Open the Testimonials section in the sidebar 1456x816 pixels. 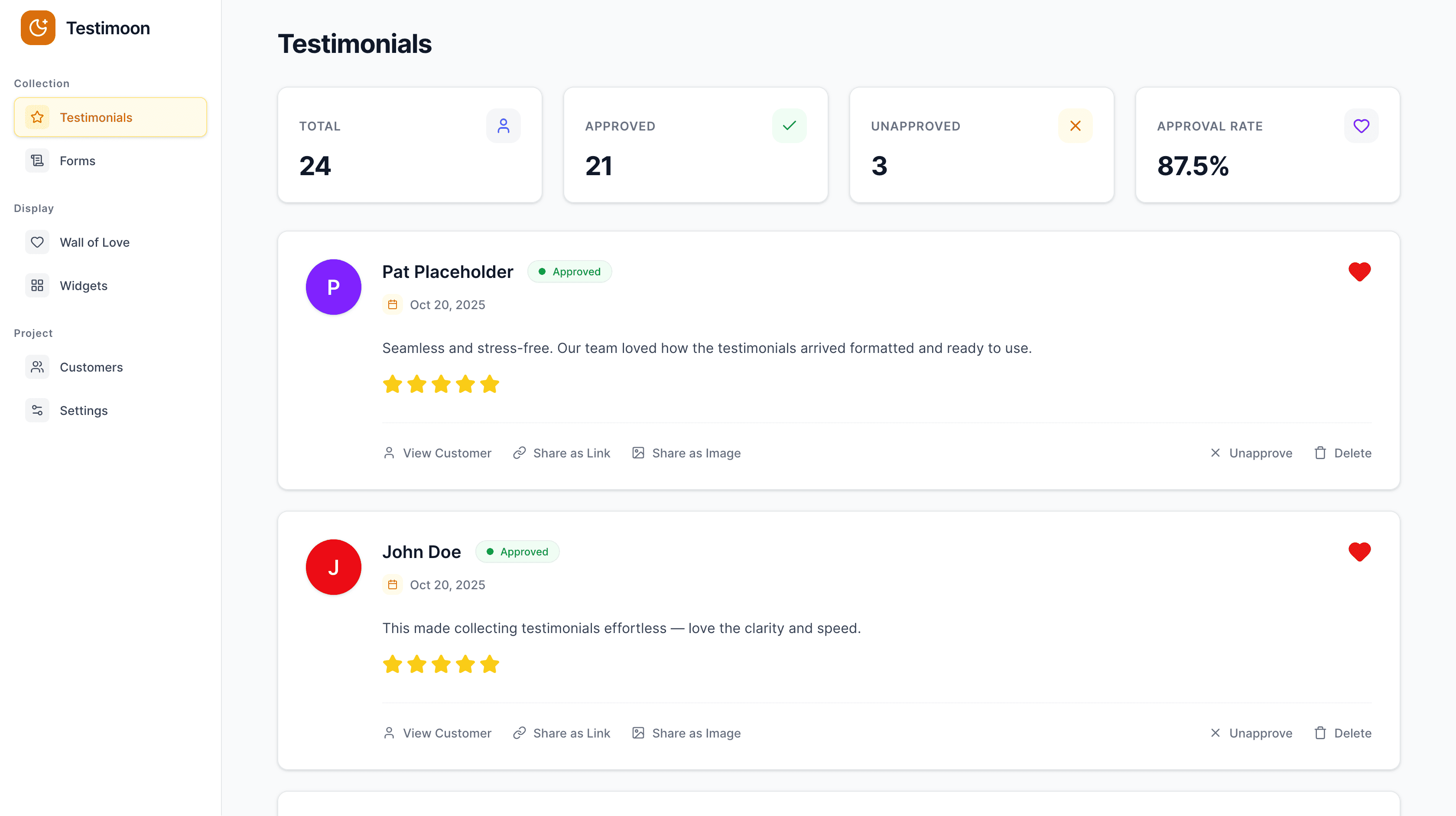96,117
